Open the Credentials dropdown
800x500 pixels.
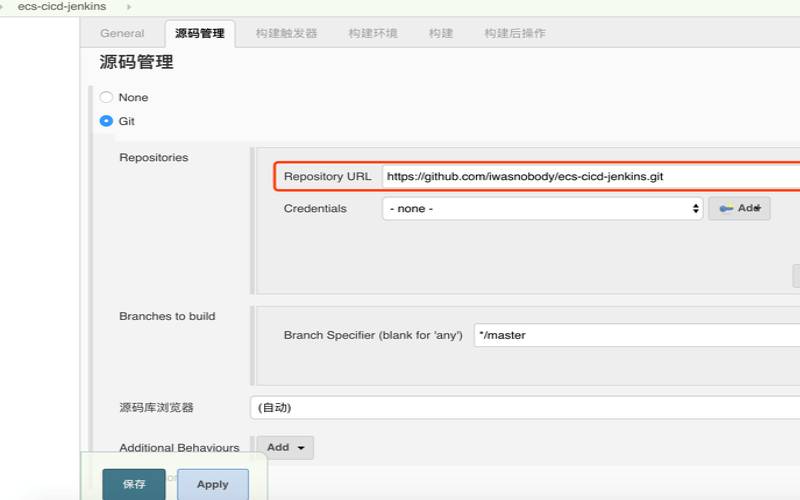[x=542, y=209]
